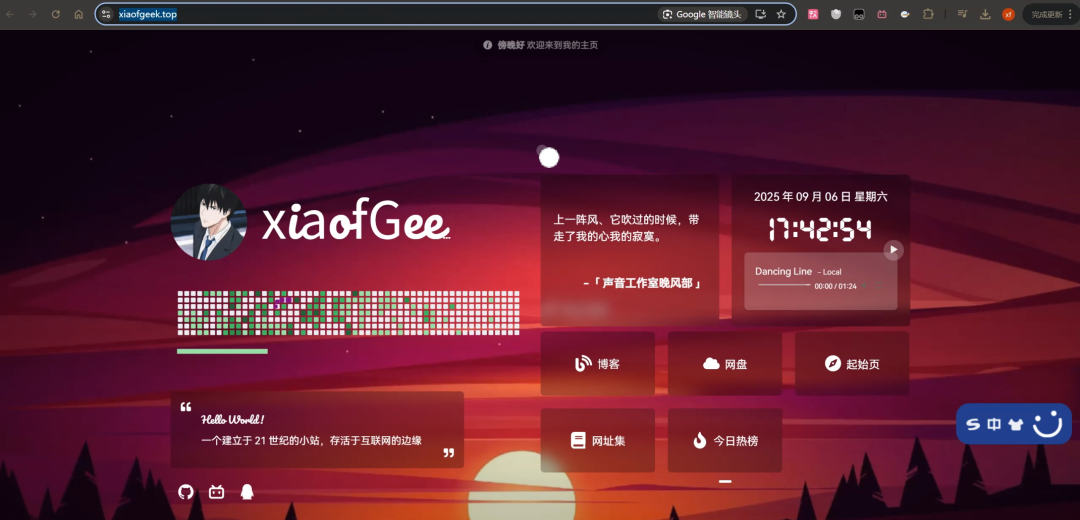Open the pink translate extension icon

coord(813,14)
